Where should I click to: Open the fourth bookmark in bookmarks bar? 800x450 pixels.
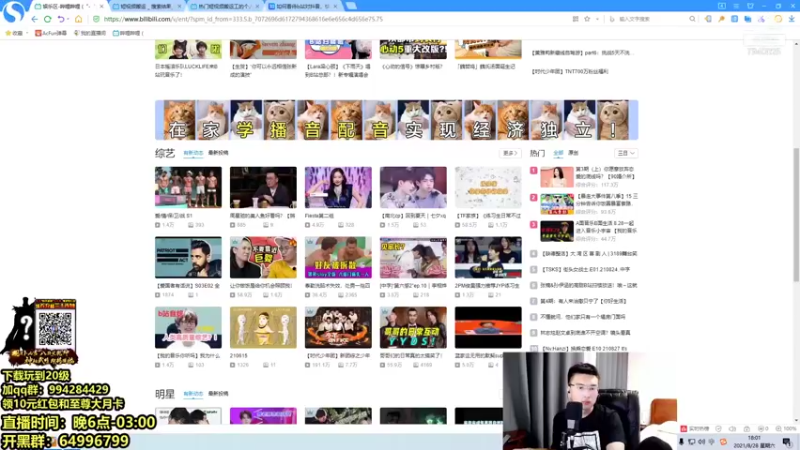pos(128,33)
